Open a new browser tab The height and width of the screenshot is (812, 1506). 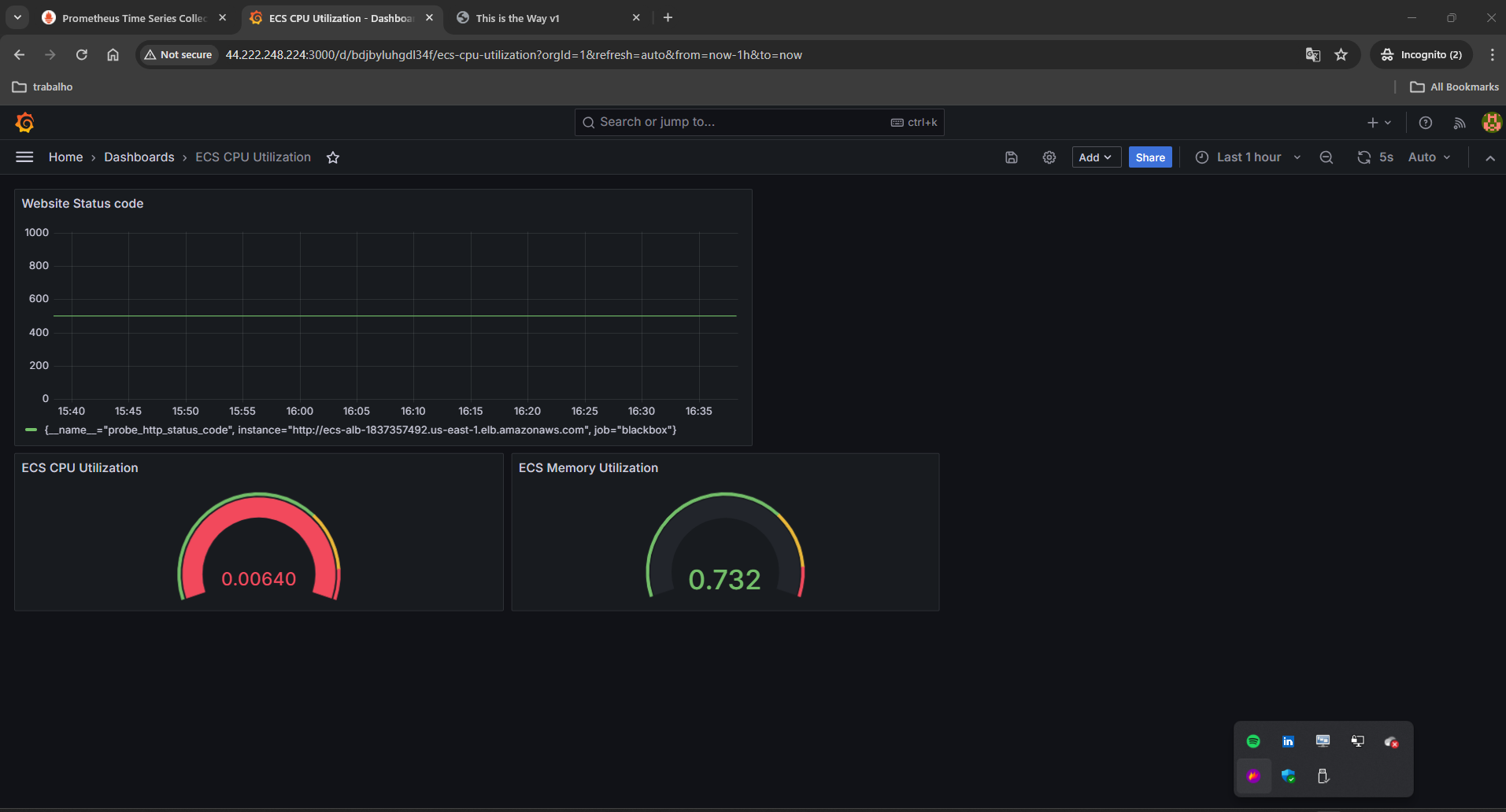tap(668, 17)
